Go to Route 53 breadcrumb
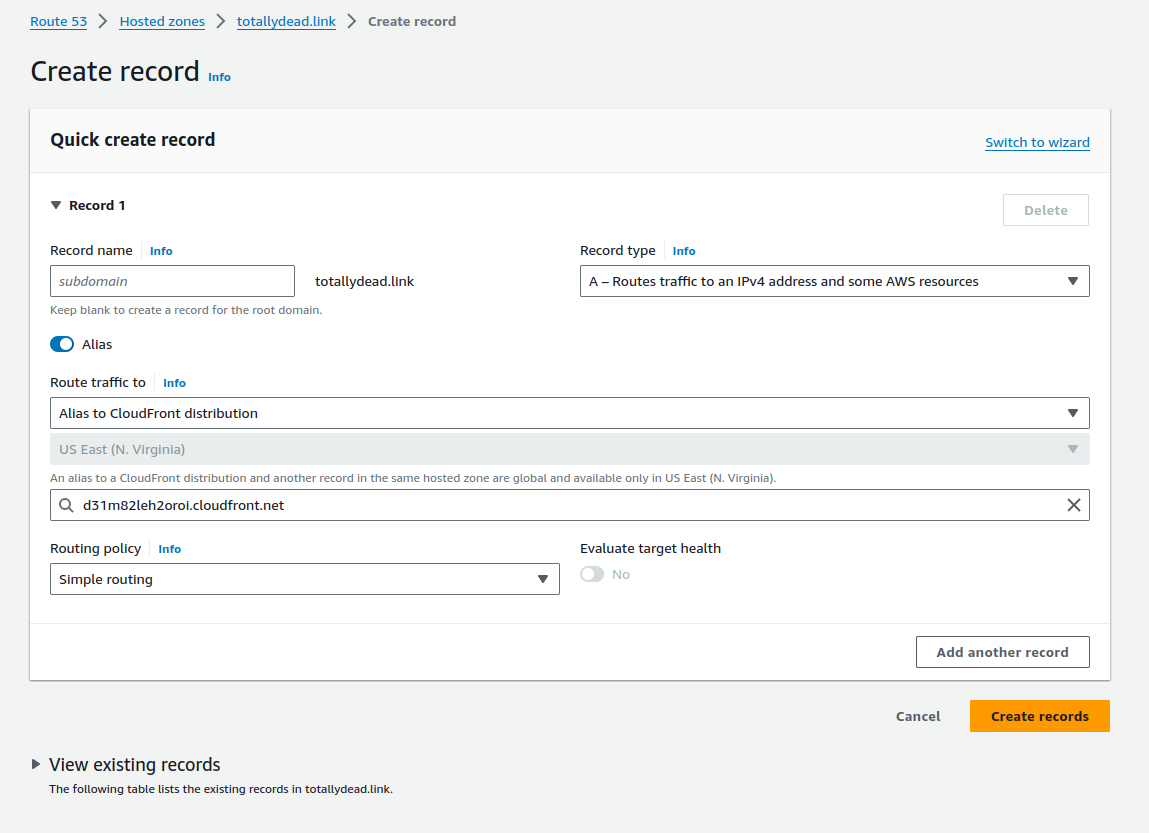Viewport: 1149px width, 833px height. coord(59,21)
